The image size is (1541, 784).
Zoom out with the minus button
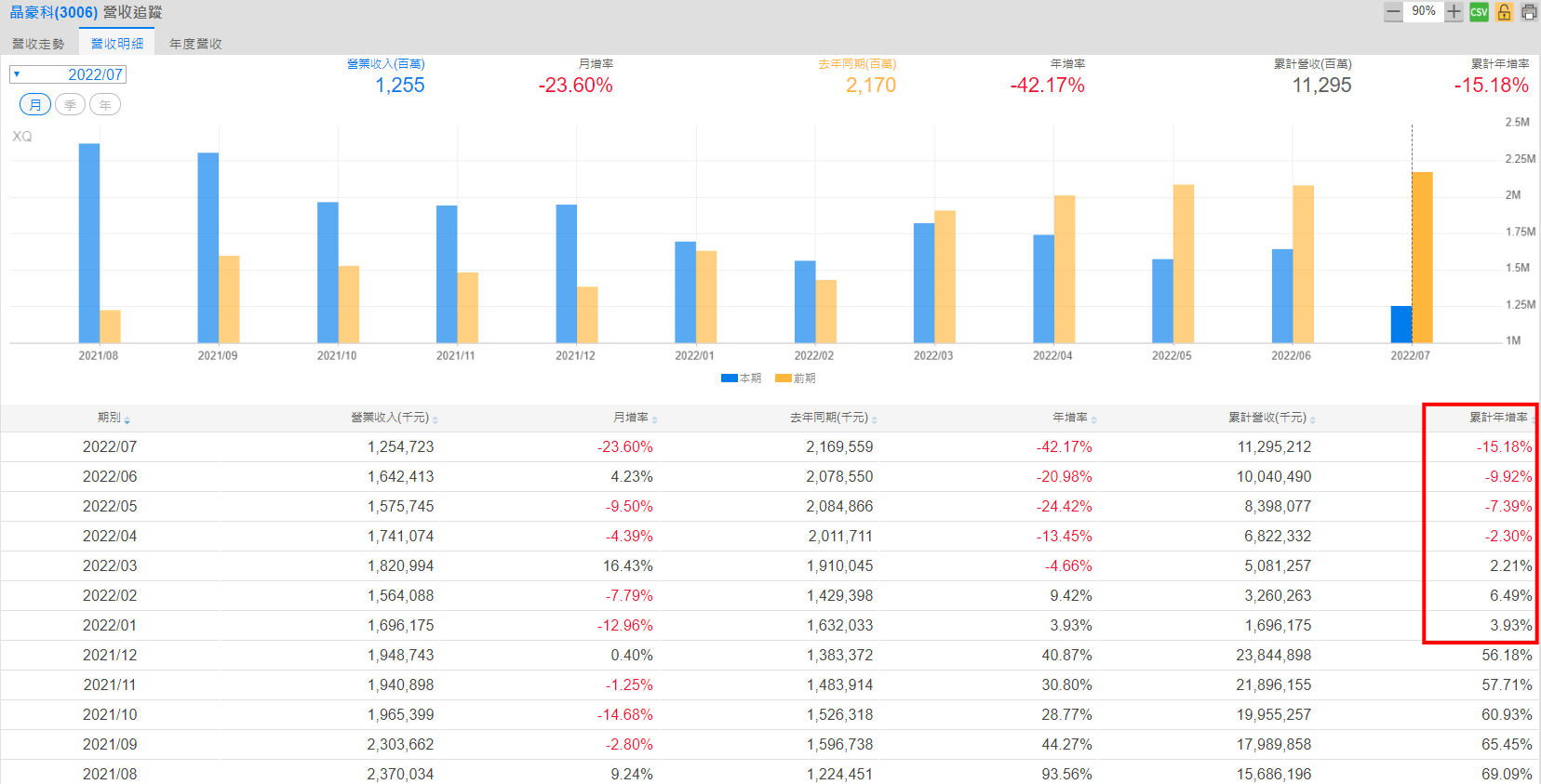(x=1393, y=12)
